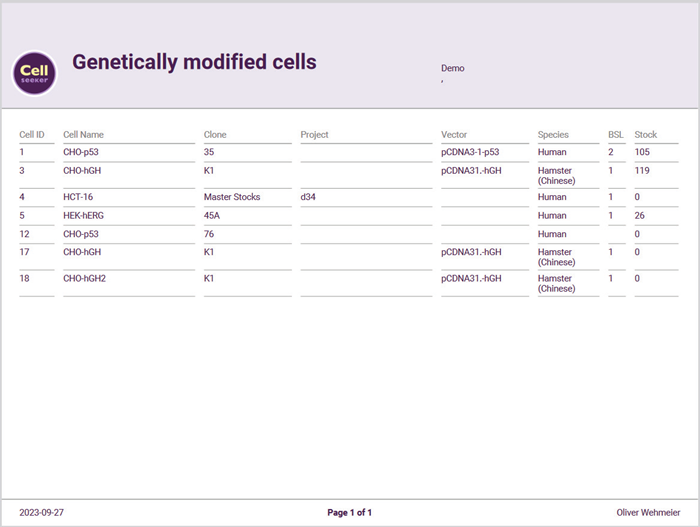This screenshot has width=700, height=527.
Task: Select the cell name "CHO-hGH2"
Action: 84,278
